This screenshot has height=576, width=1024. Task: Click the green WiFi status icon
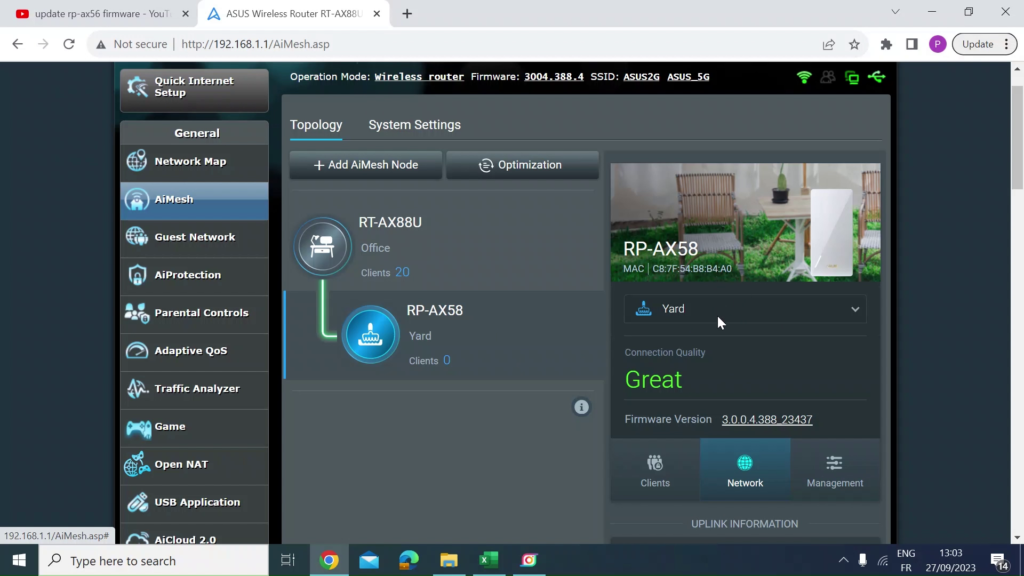(x=804, y=77)
